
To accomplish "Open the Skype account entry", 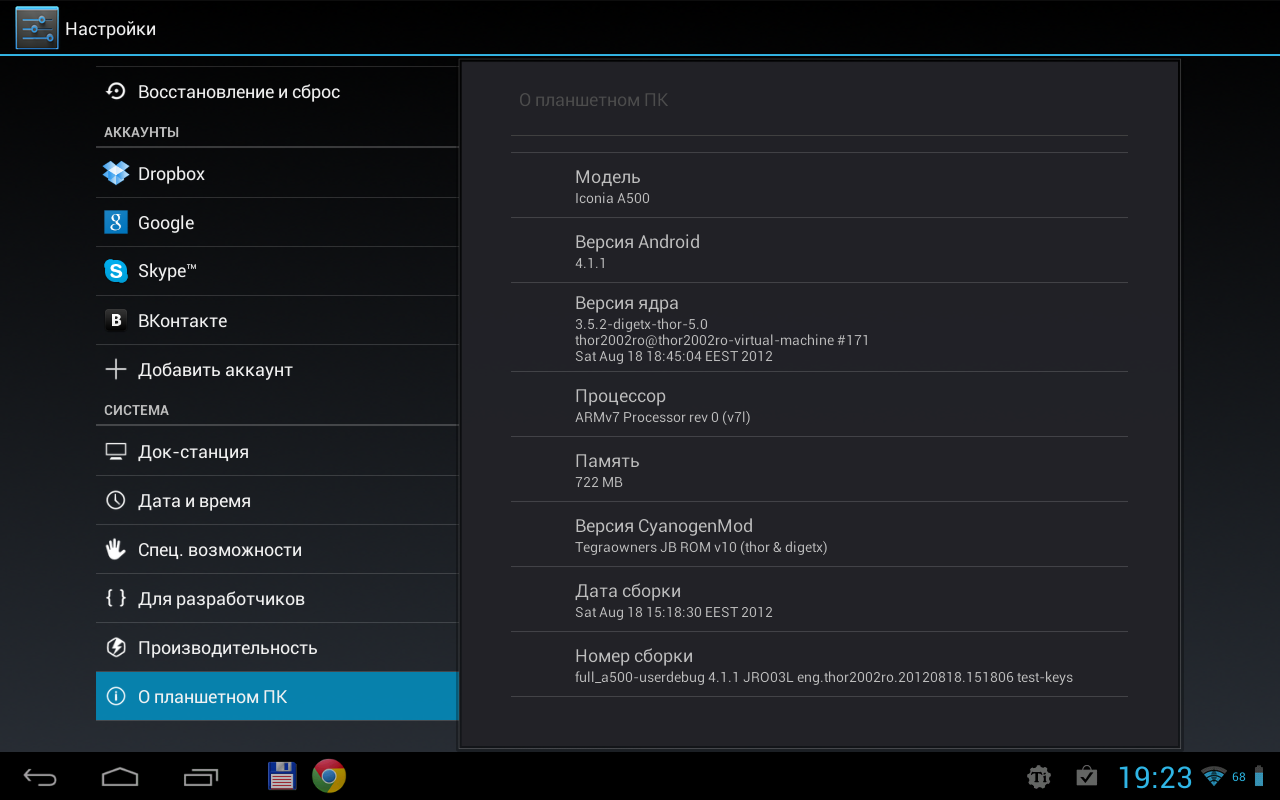I will click(277, 271).
